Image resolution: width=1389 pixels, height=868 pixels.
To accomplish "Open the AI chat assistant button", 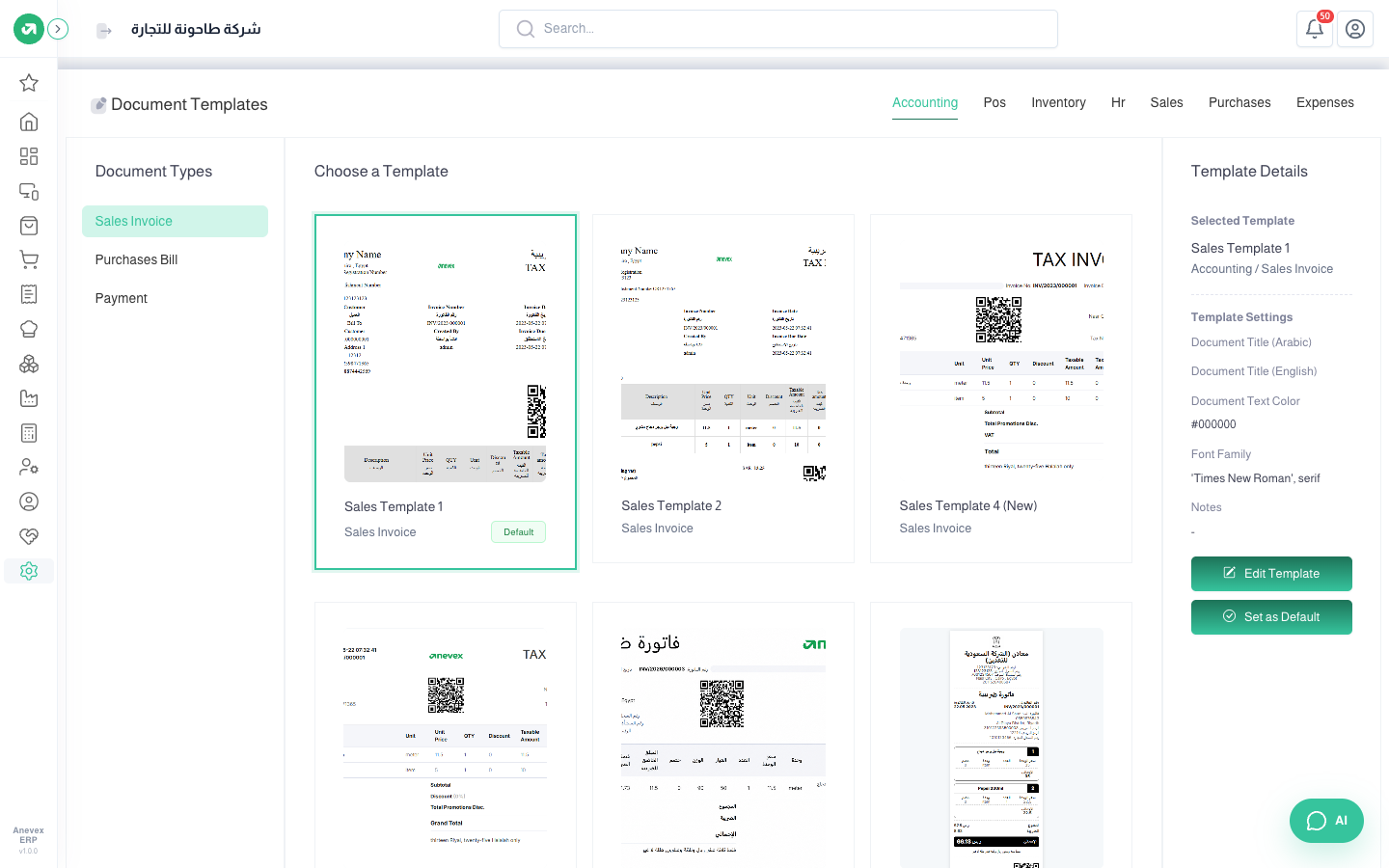I will 1326,821.
